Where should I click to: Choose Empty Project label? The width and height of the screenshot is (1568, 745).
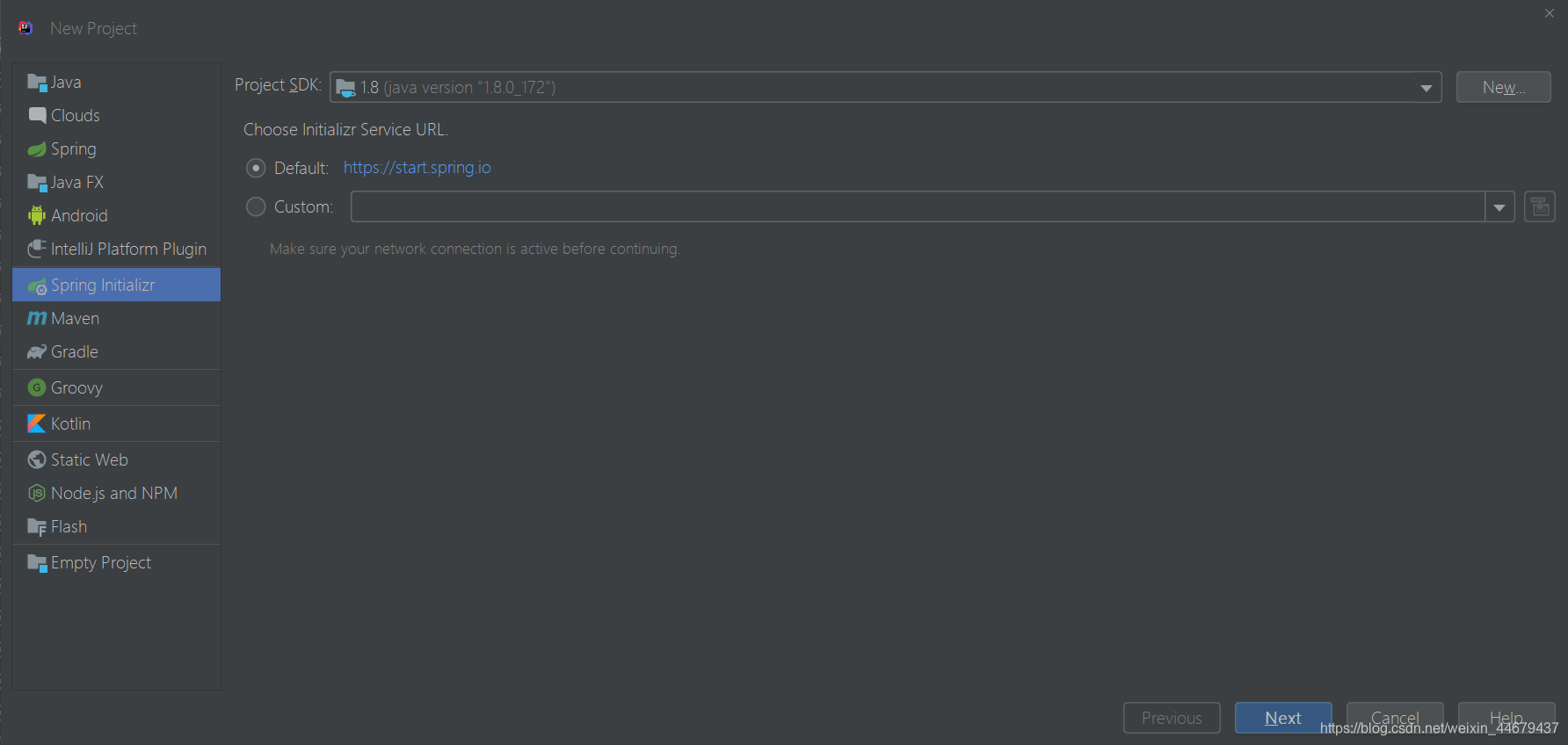point(101,562)
